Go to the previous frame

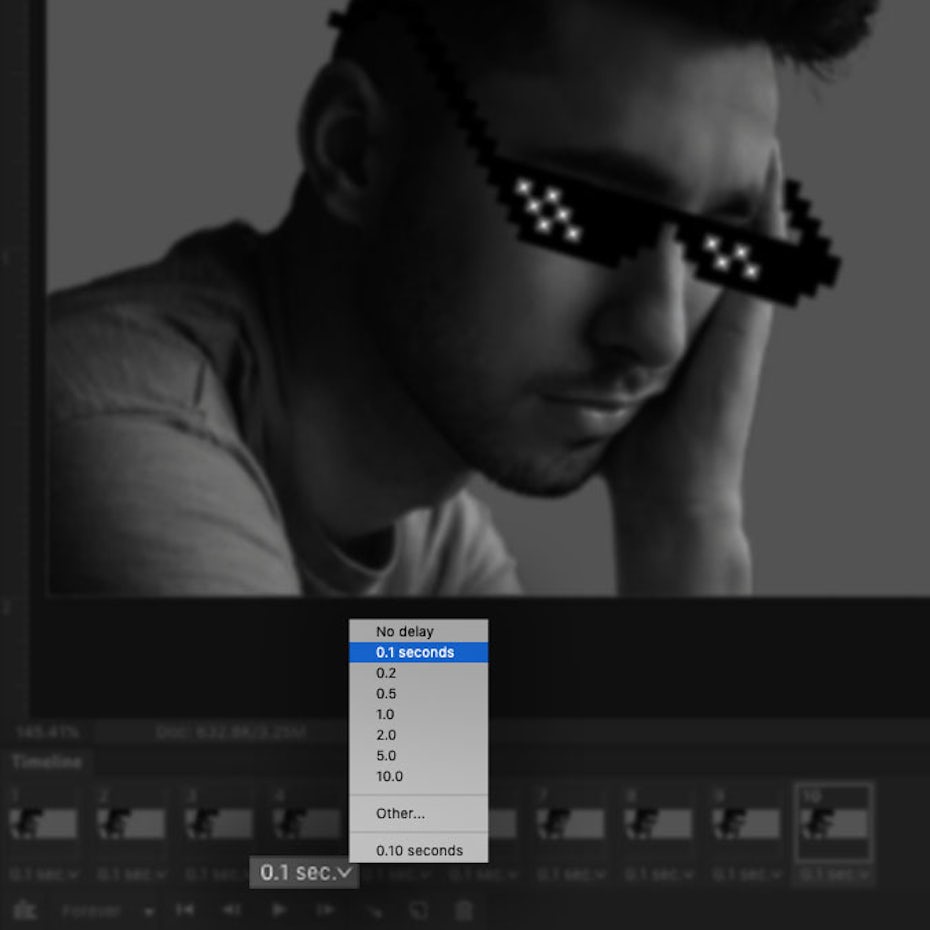232,911
